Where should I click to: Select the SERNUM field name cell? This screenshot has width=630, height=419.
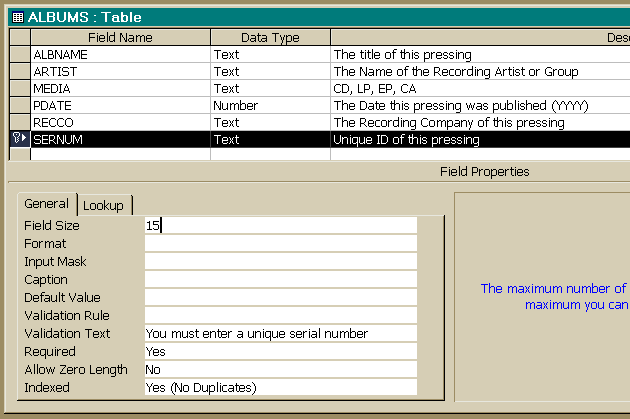120,139
